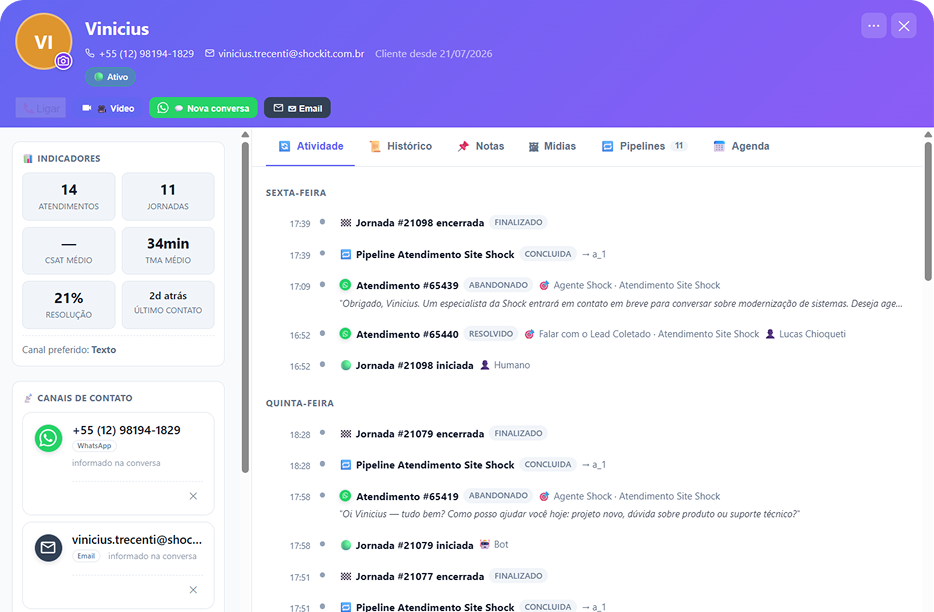Viewport: 934px width, 612px height.
Task: Click checkered flag icon of Jornada #21077 encerrada
Action: click(x=345, y=576)
